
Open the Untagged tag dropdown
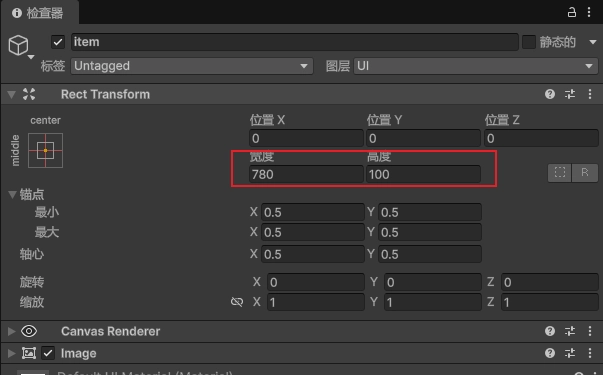click(x=192, y=66)
